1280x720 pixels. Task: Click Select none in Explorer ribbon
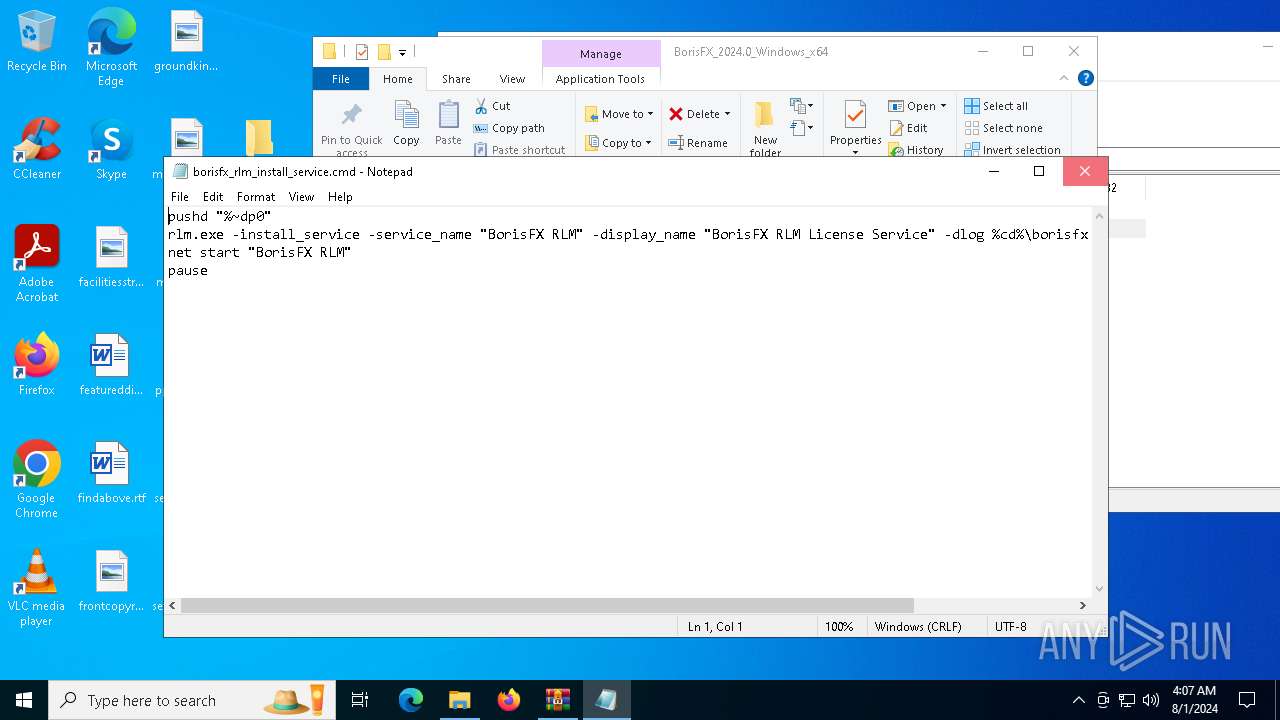point(1003,128)
